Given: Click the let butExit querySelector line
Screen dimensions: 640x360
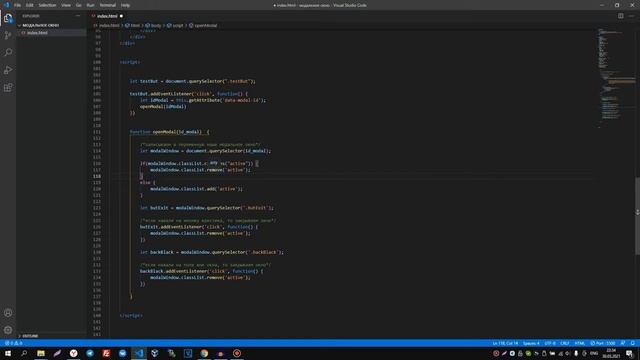Looking at the screenshot, I should pyautogui.click(x=207, y=208).
